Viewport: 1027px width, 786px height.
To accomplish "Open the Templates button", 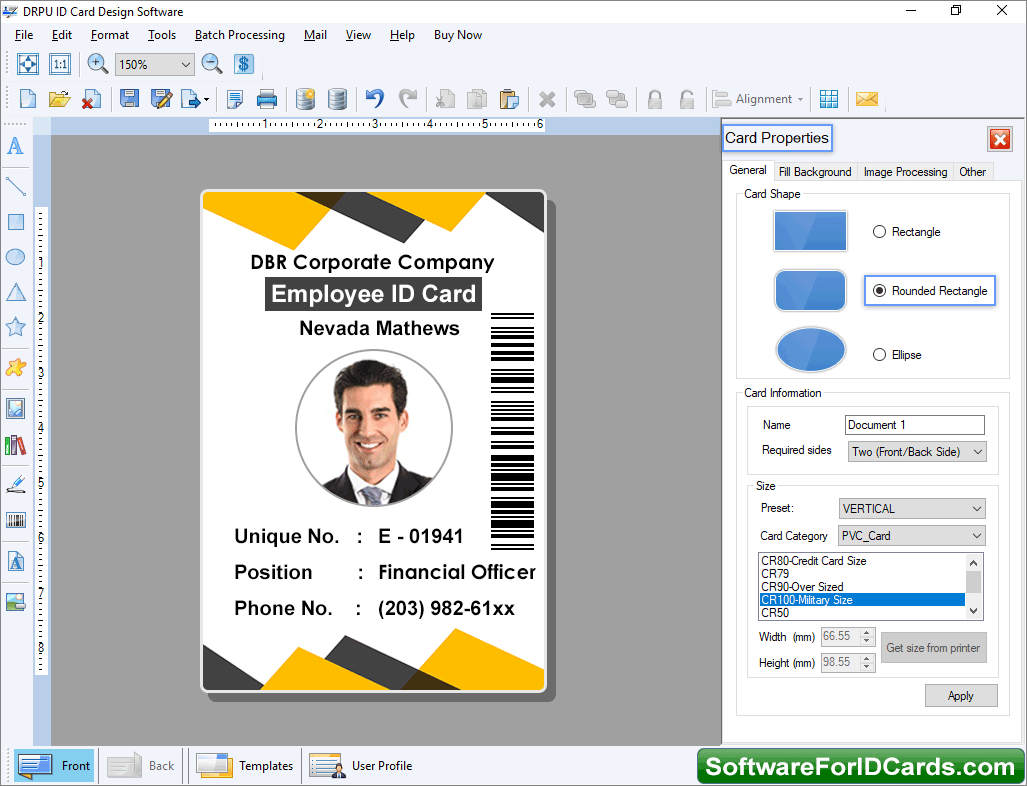I will point(244,765).
